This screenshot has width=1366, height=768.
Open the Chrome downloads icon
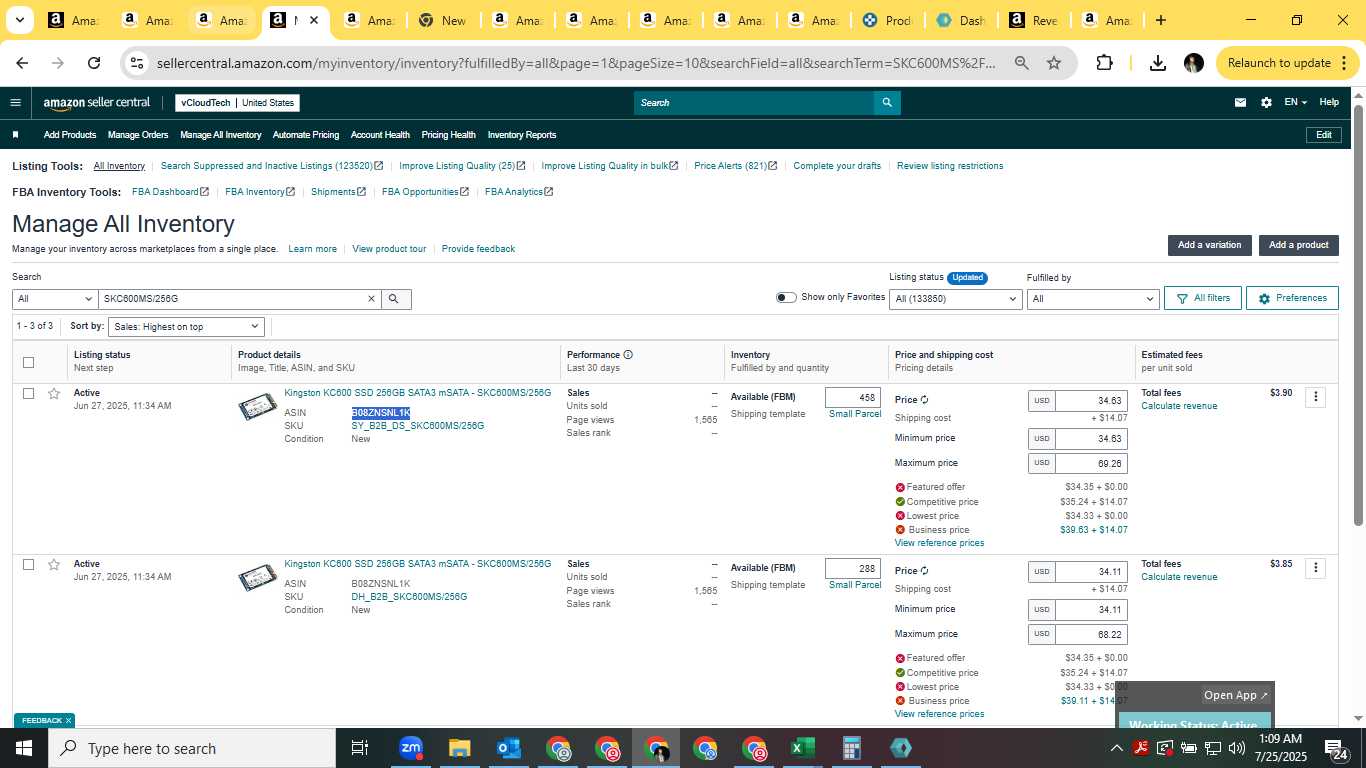(1157, 63)
